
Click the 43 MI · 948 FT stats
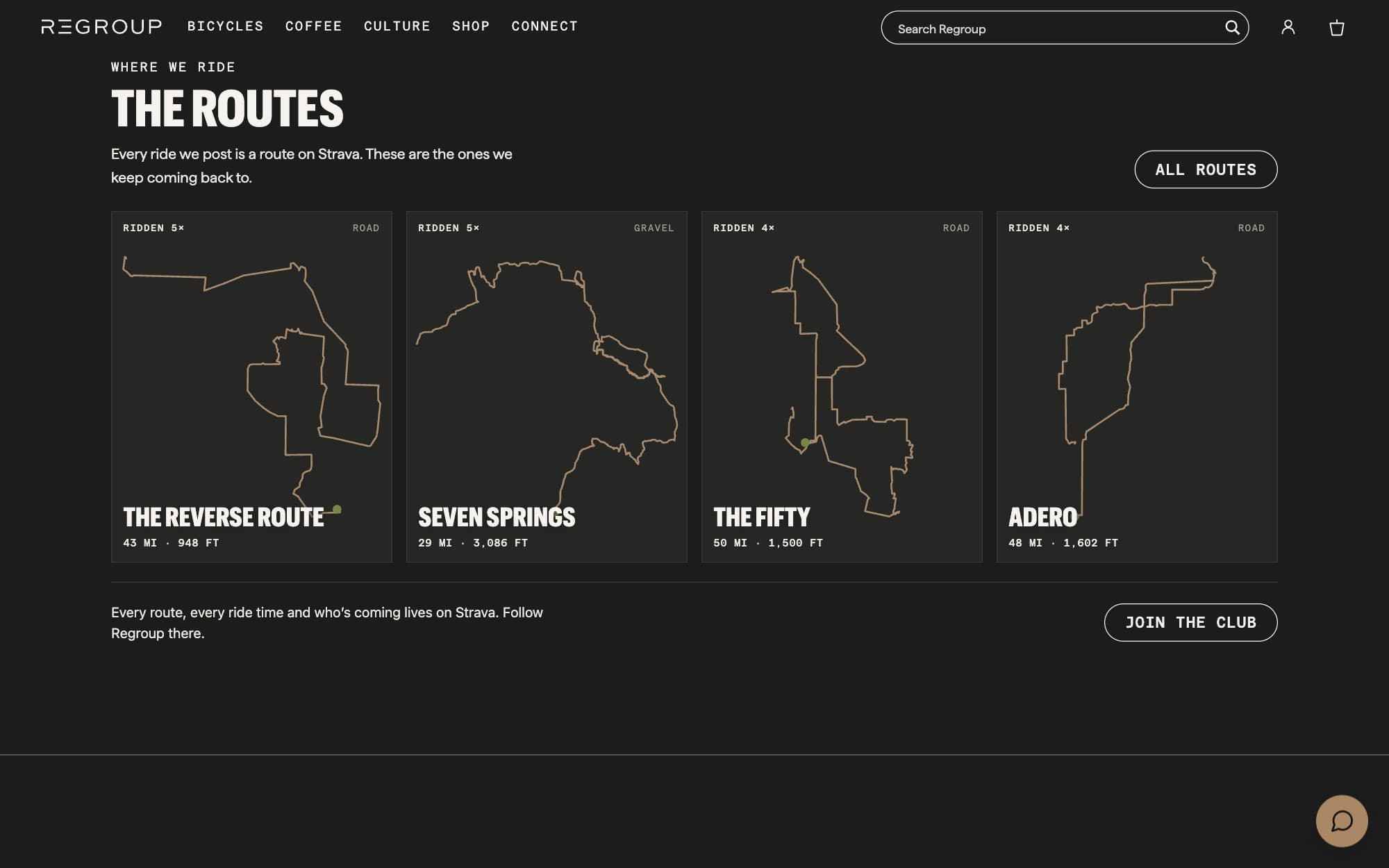tap(171, 543)
